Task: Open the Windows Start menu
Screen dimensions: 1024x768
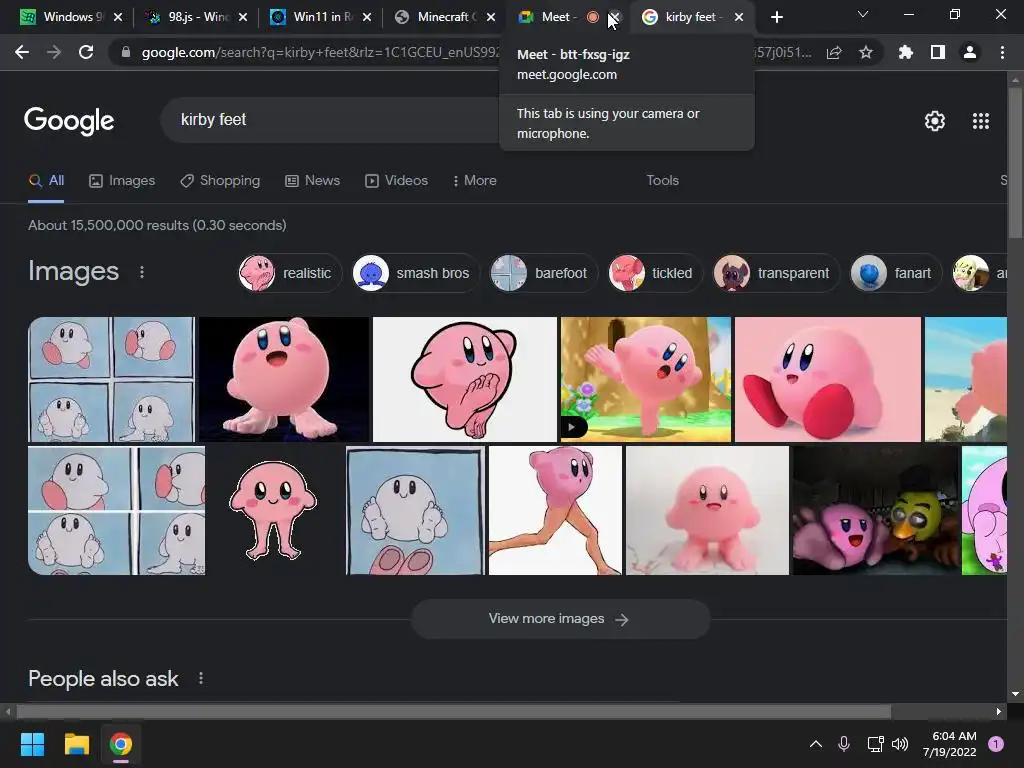Action: [32, 744]
